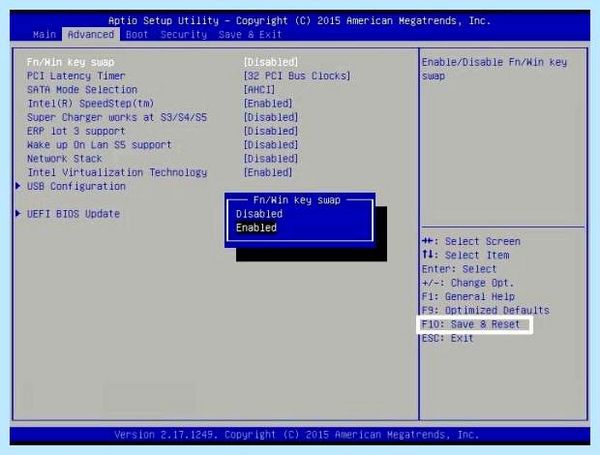Select the PCI Latency Timer setting
600x455 pixels.
point(76,76)
